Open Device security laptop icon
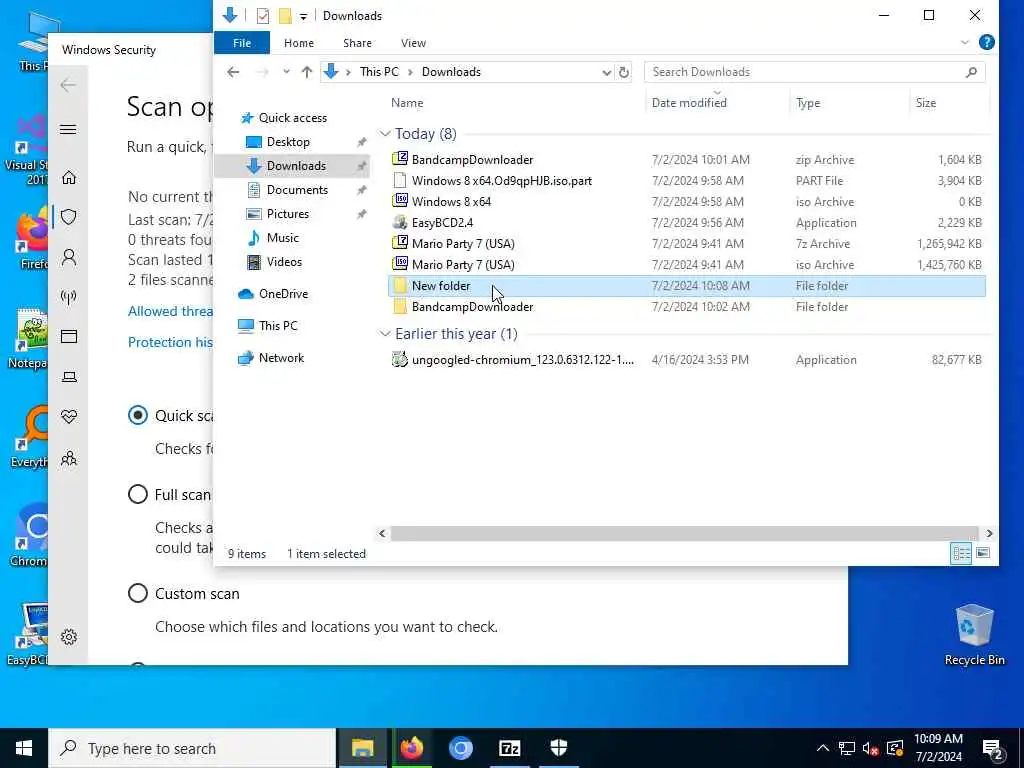The height and width of the screenshot is (768, 1024). 69,377
